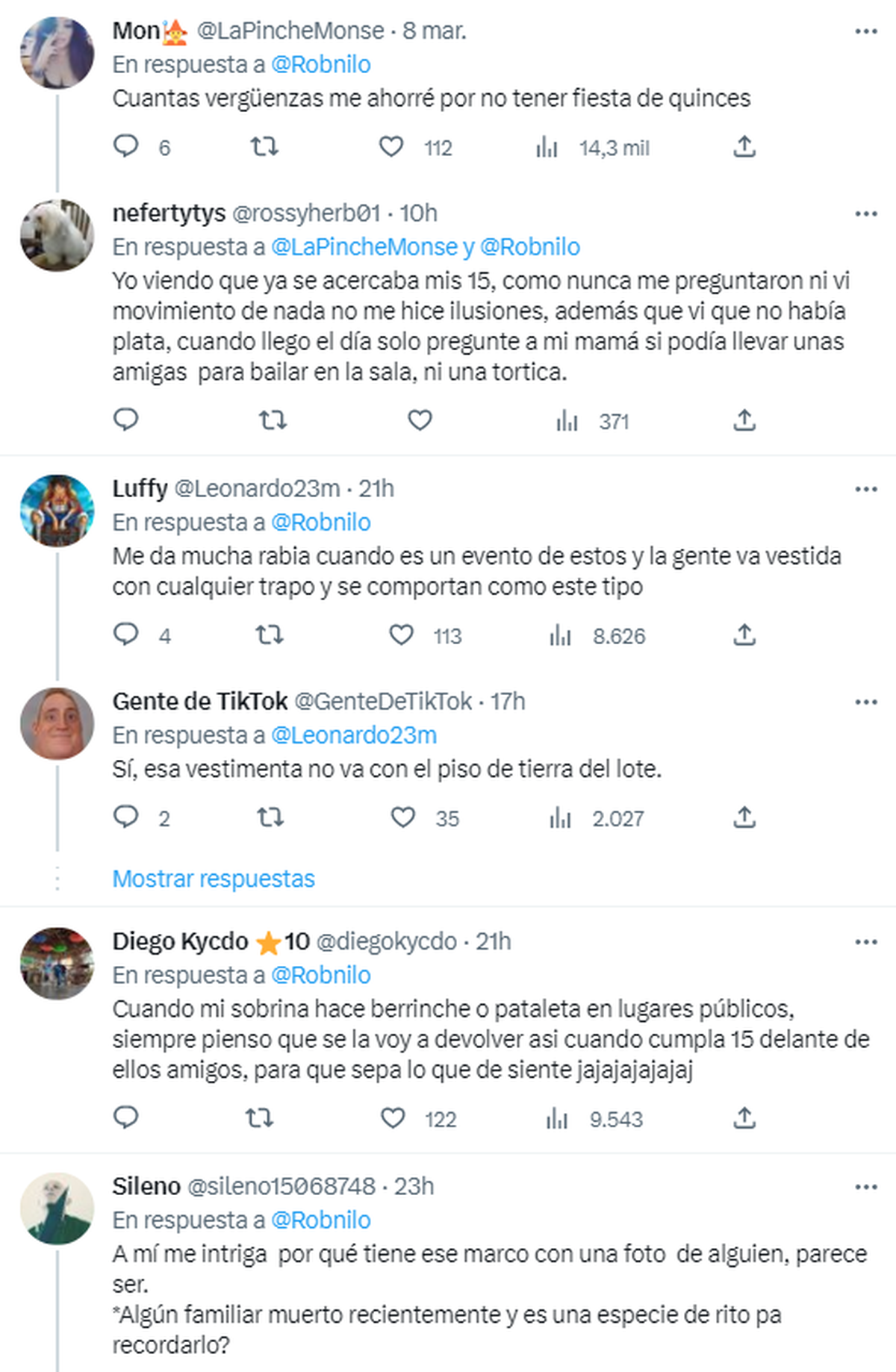Open more options on nefertytys's tweet

pos(865,214)
